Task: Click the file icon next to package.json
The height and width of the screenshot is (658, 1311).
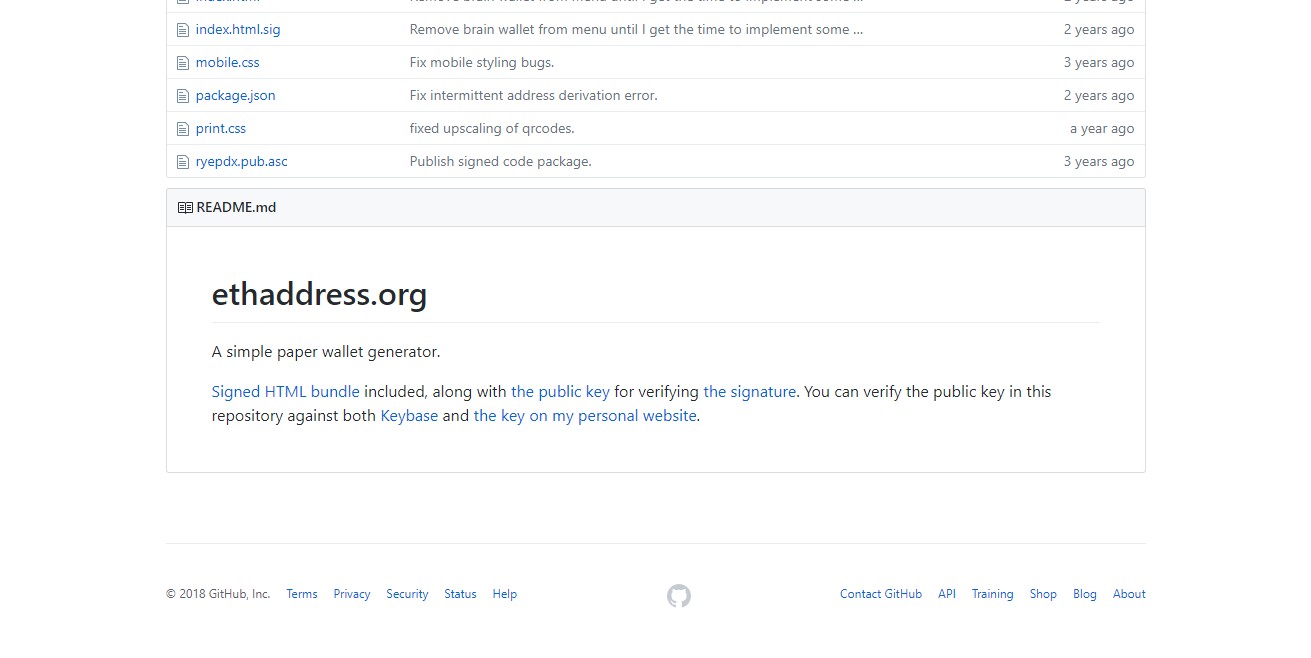Action: 182,96
